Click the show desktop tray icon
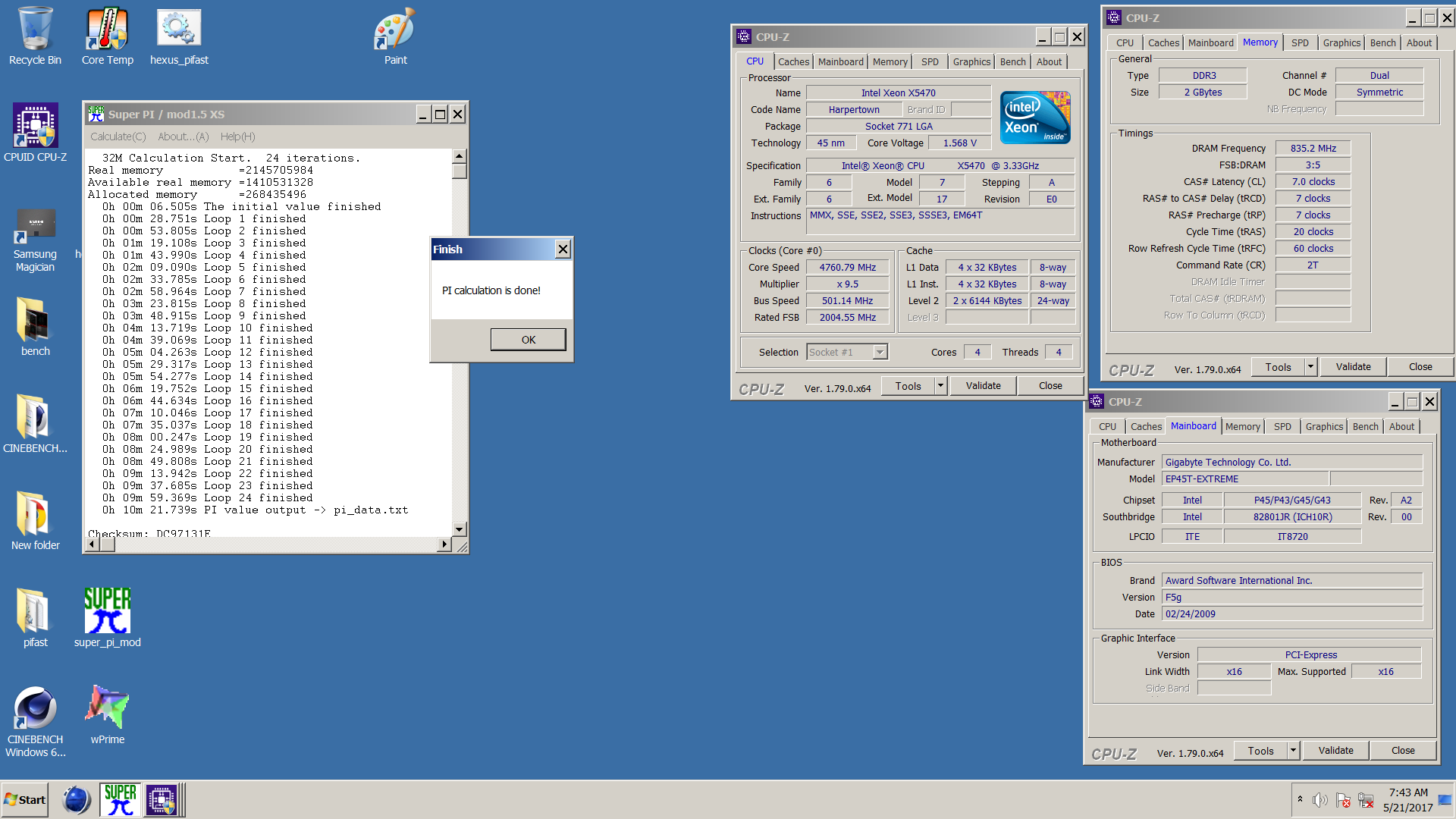The width and height of the screenshot is (1456, 819). click(x=1445, y=799)
